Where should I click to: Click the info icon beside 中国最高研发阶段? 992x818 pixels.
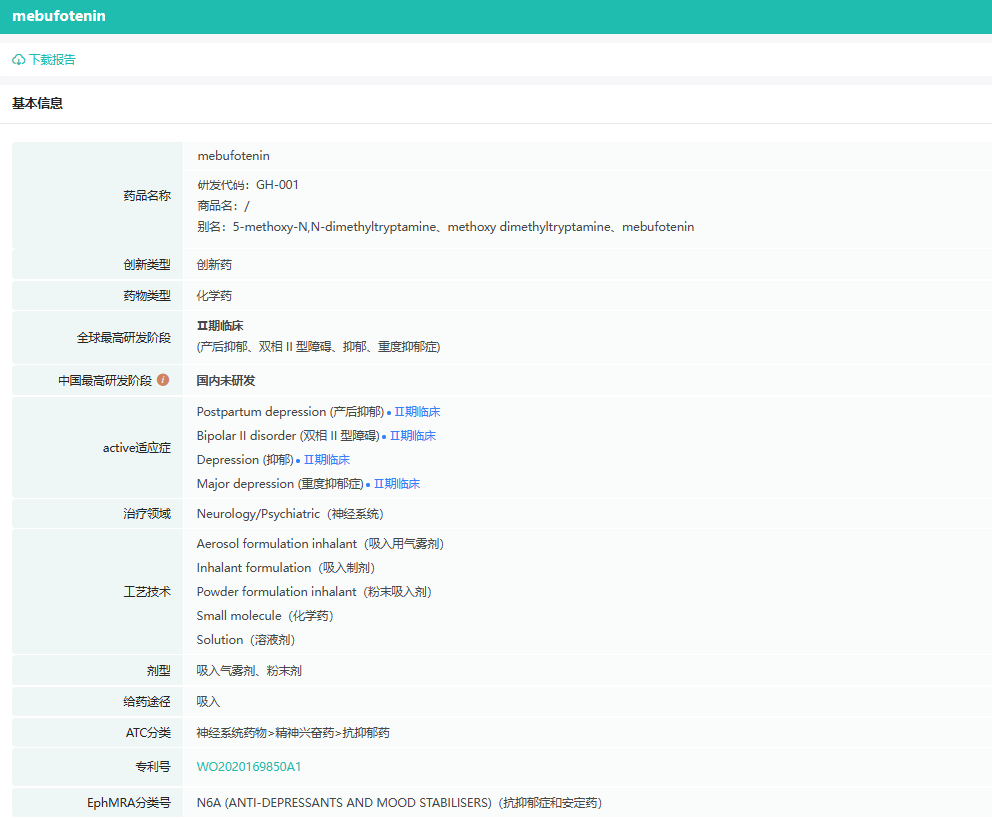pos(163,380)
